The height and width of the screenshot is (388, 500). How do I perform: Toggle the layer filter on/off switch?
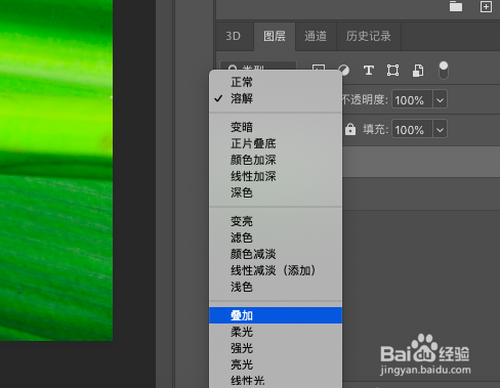443,70
